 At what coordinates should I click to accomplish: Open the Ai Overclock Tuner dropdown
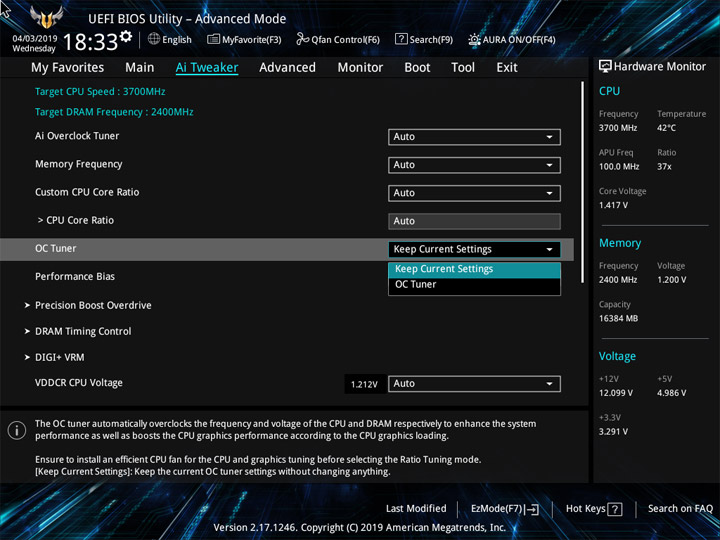tap(474, 137)
